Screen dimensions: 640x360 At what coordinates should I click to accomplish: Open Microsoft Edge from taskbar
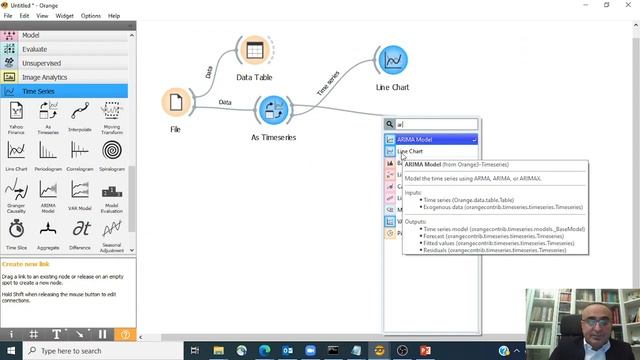tap(264, 351)
